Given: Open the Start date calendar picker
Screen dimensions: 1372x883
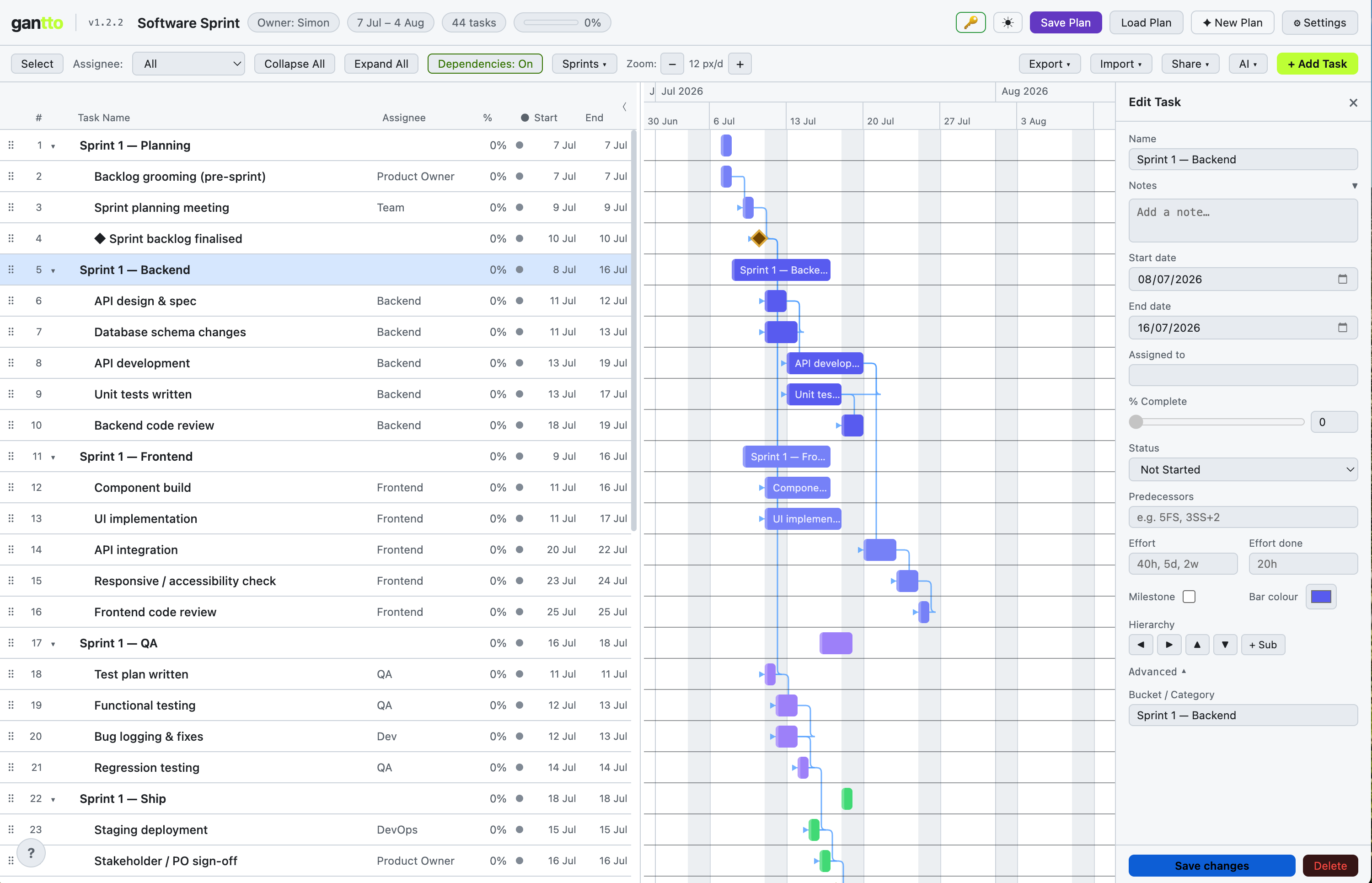Looking at the screenshot, I should click(1342, 279).
